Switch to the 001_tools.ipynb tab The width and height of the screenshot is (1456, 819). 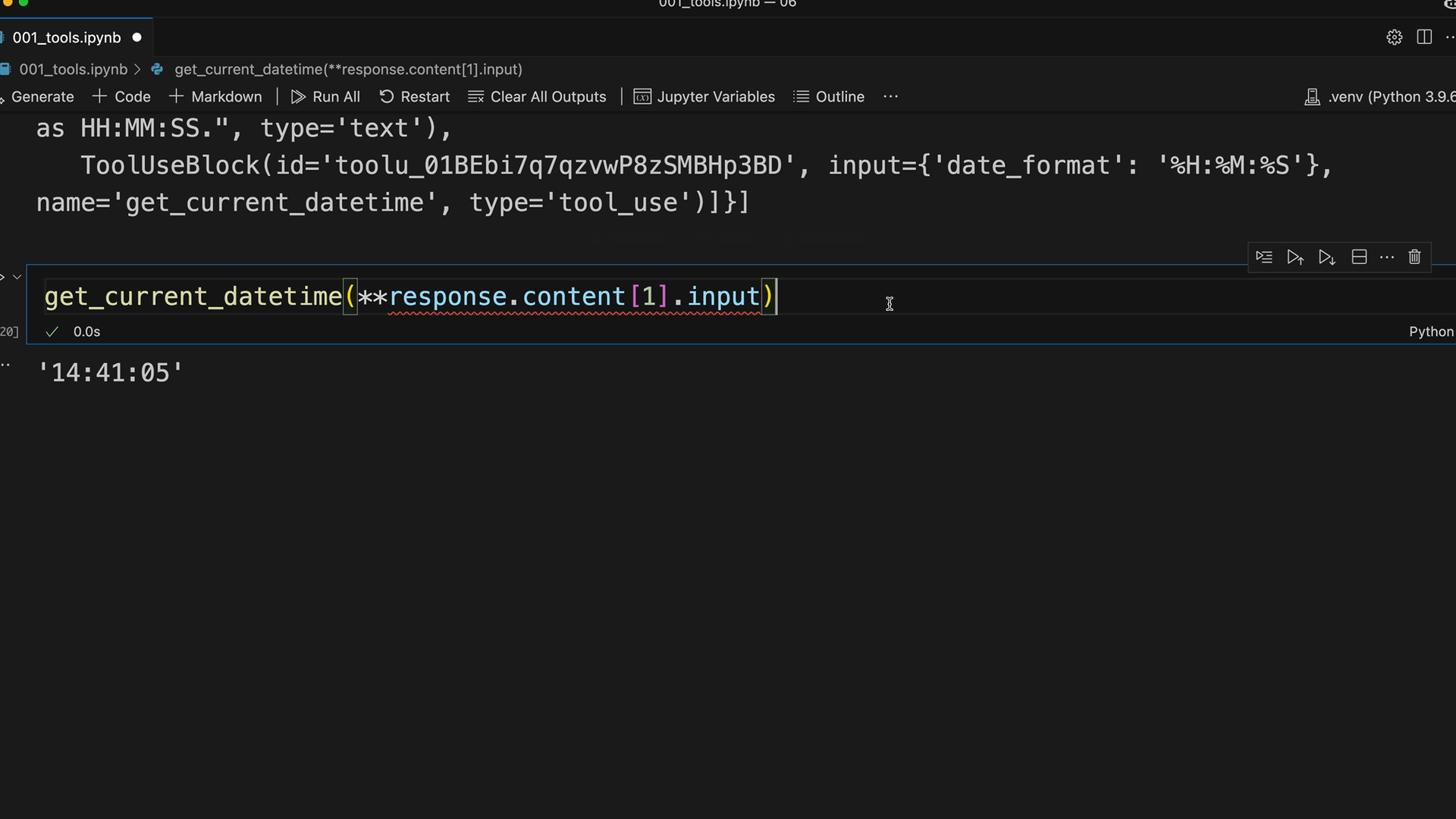pyautogui.click(x=67, y=37)
